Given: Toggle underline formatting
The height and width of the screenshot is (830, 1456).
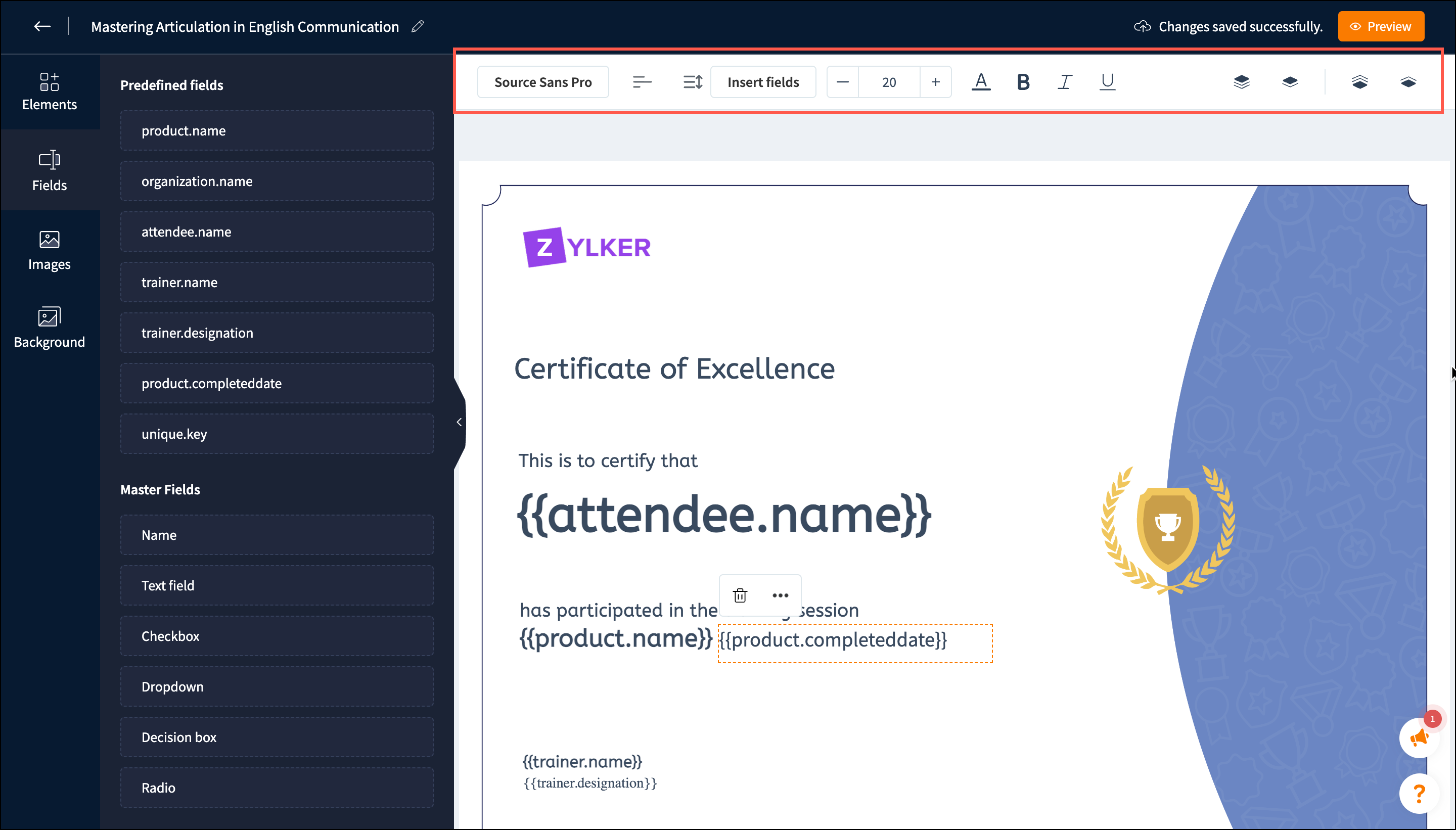Looking at the screenshot, I should [x=1107, y=82].
